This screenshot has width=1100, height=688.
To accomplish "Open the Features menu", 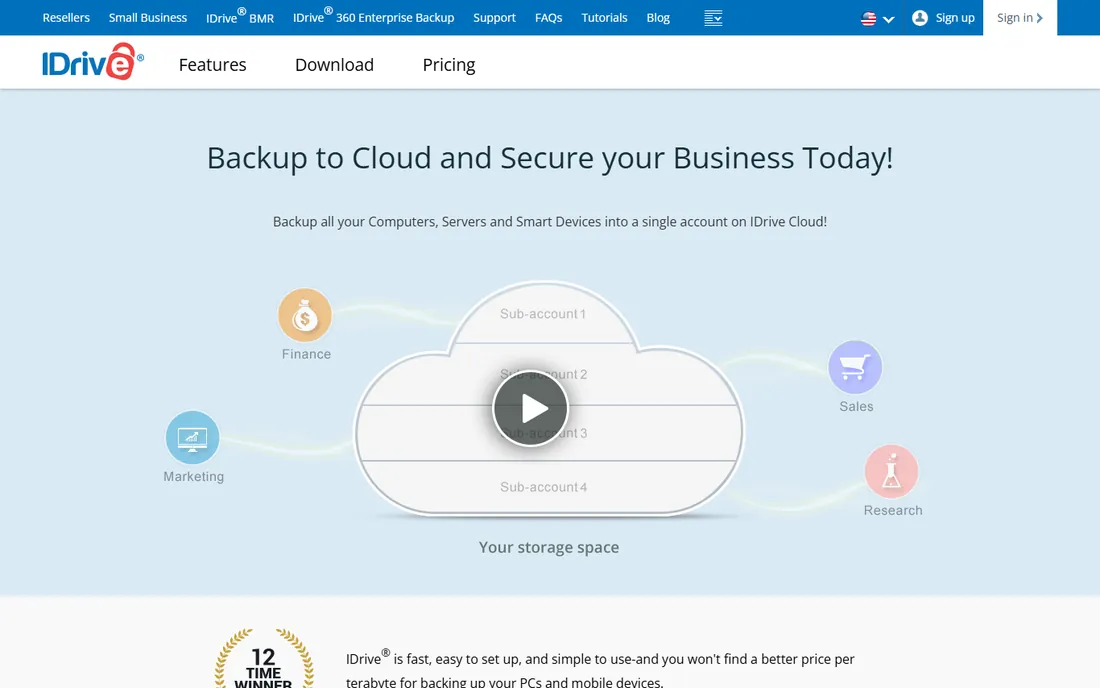I will coord(213,65).
